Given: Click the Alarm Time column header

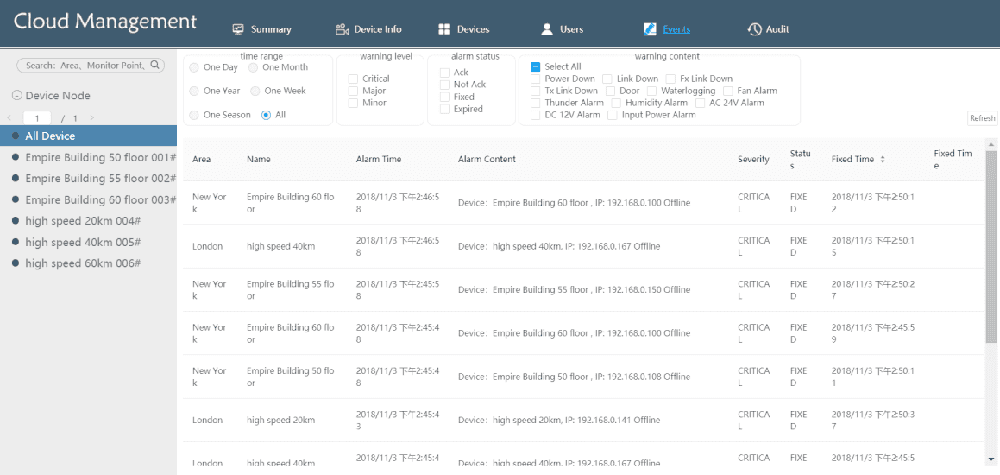Looking at the screenshot, I should coord(379,159).
